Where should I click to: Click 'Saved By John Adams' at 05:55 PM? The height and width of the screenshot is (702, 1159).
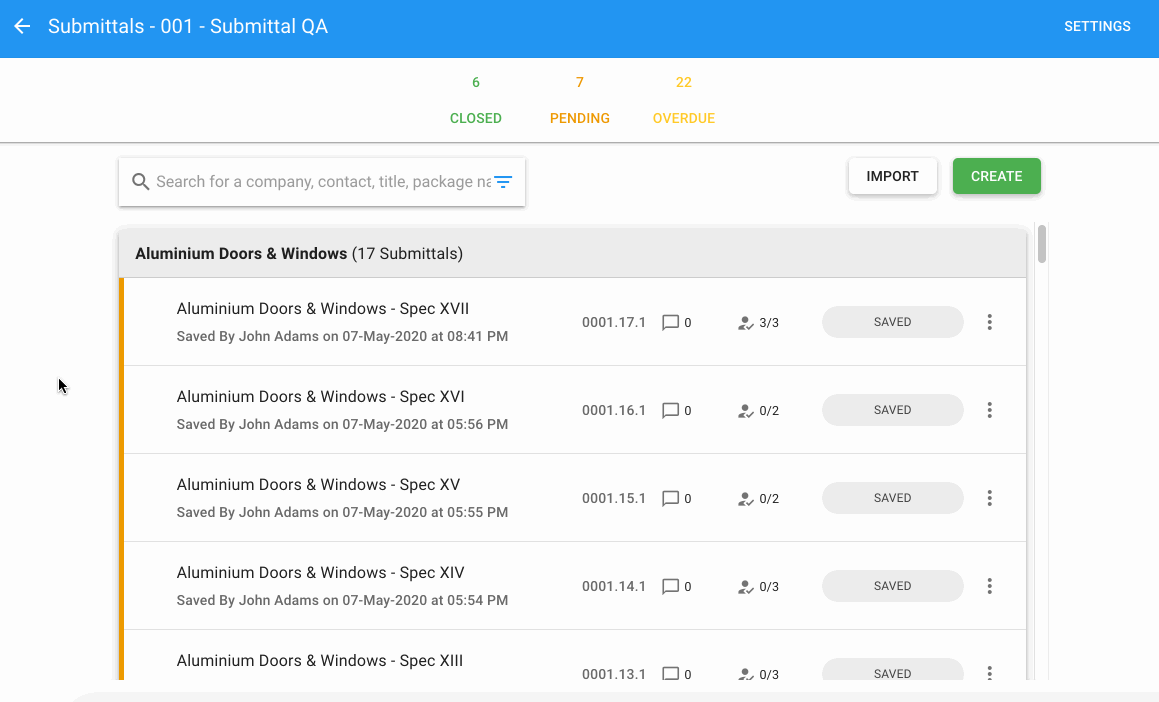point(342,512)
